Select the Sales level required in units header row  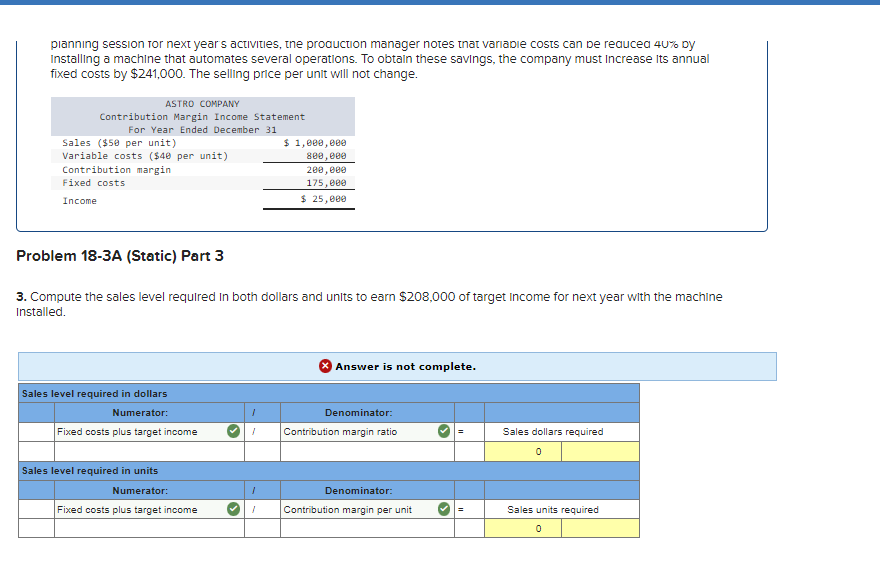click(x=95, y=470)
